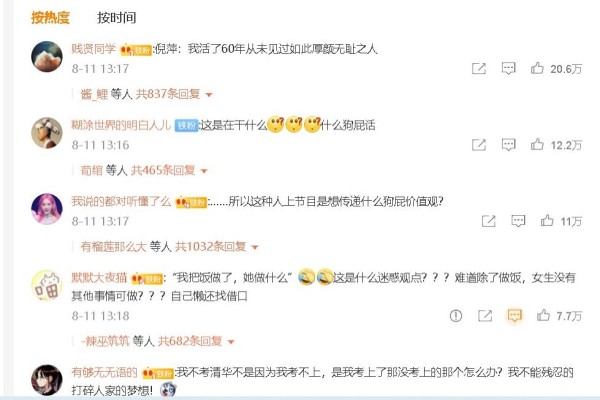This screenshot has height=400, width=600.
Task: Forward 默默大夜猫's comment
Action: pos(485,316)
